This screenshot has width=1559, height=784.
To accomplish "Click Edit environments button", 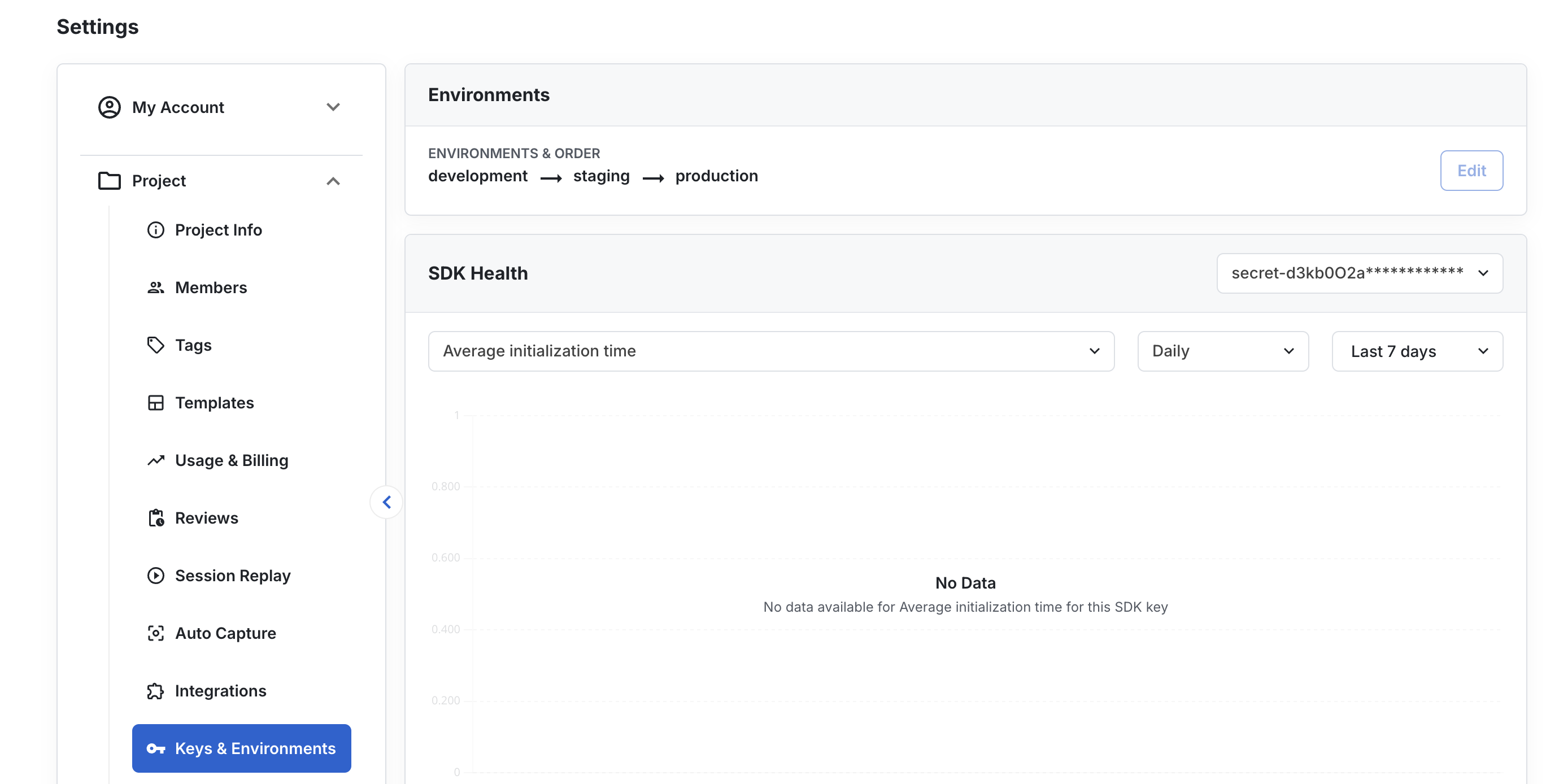I will (1472, 170).
